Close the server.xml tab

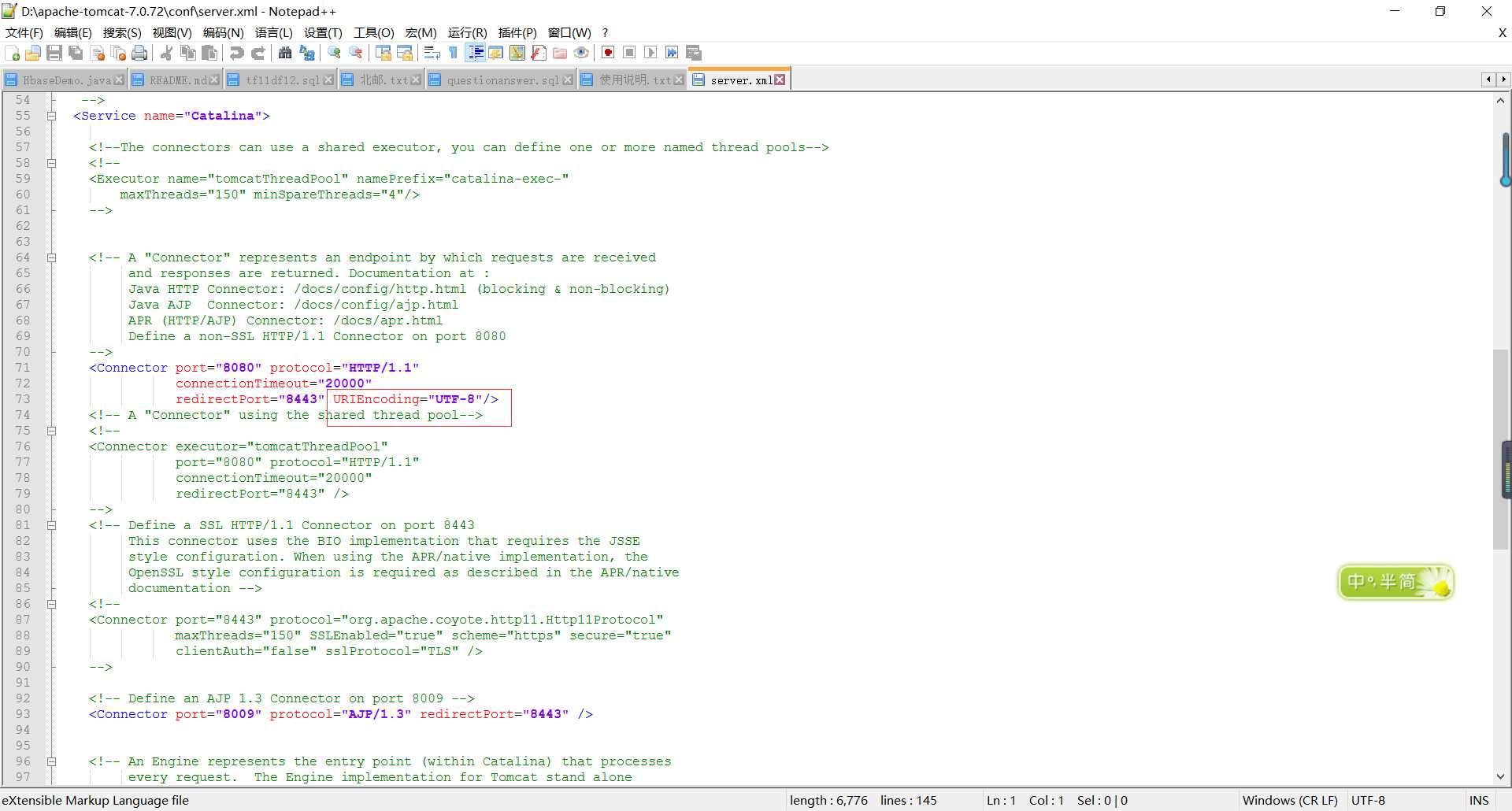(x=780, y=80)
